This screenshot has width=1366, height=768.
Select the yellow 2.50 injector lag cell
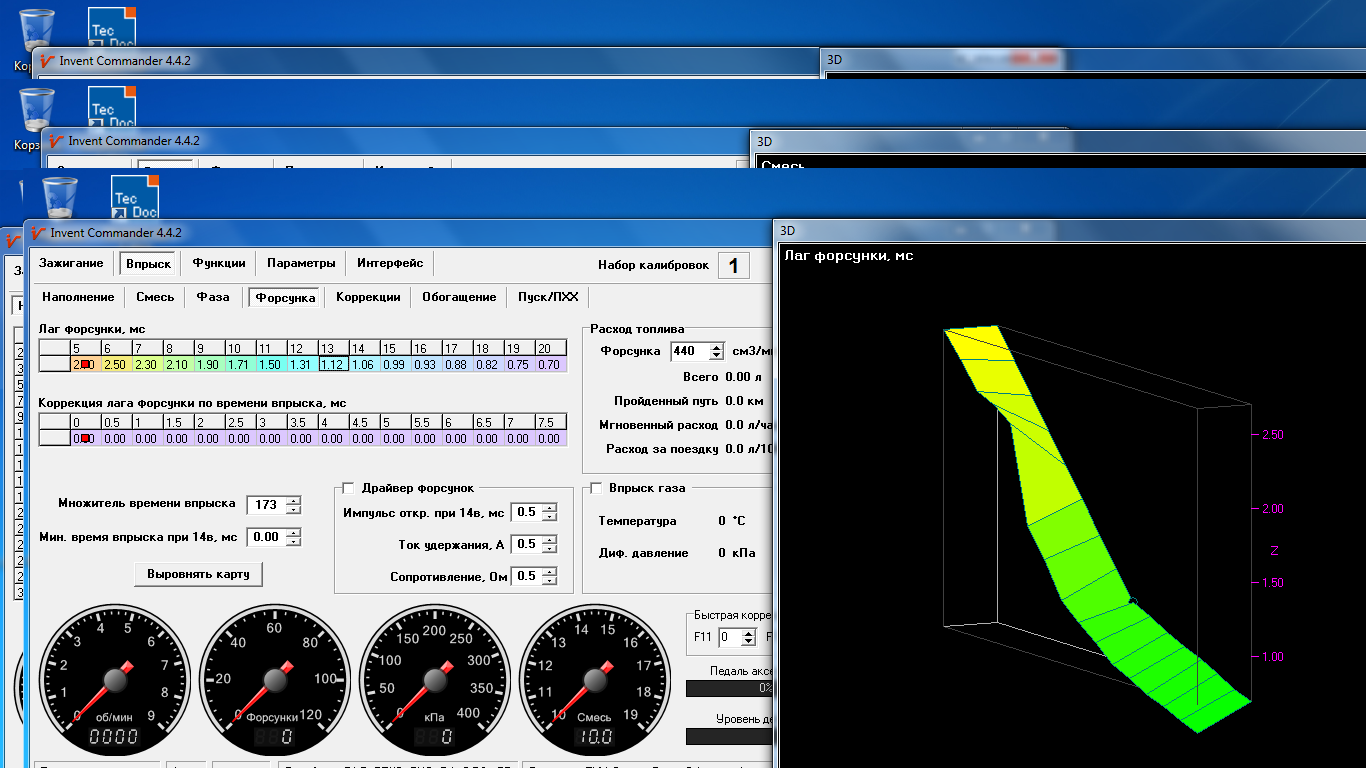(x=115, y=365)
